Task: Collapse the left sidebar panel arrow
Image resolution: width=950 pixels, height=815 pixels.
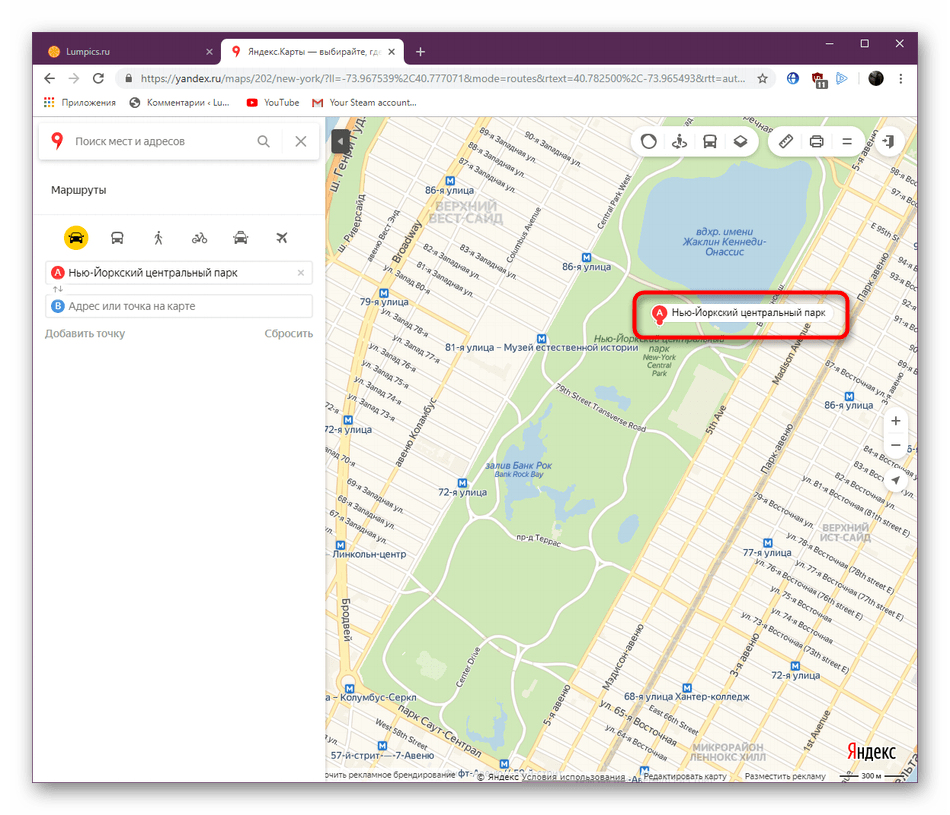Action: point(340,142)
